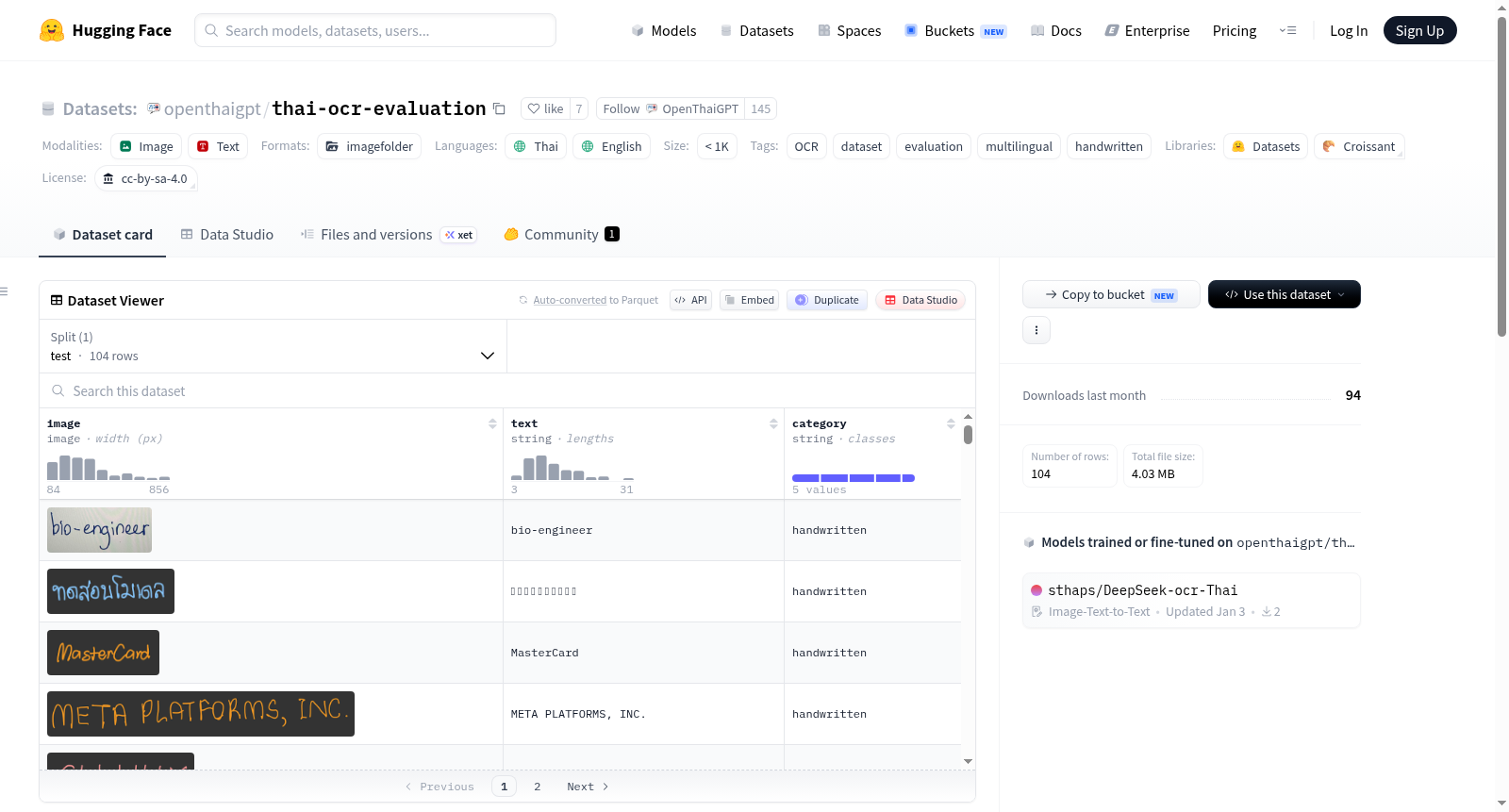Click the category classes bar
1509x812 pixels.
(854, 478)
